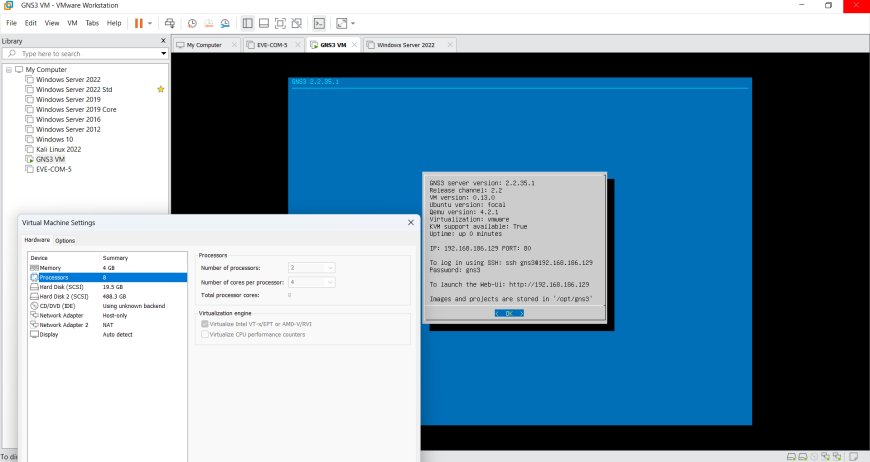
Task: Select Windows 10 in Library
Action: [x=54, y=140]
